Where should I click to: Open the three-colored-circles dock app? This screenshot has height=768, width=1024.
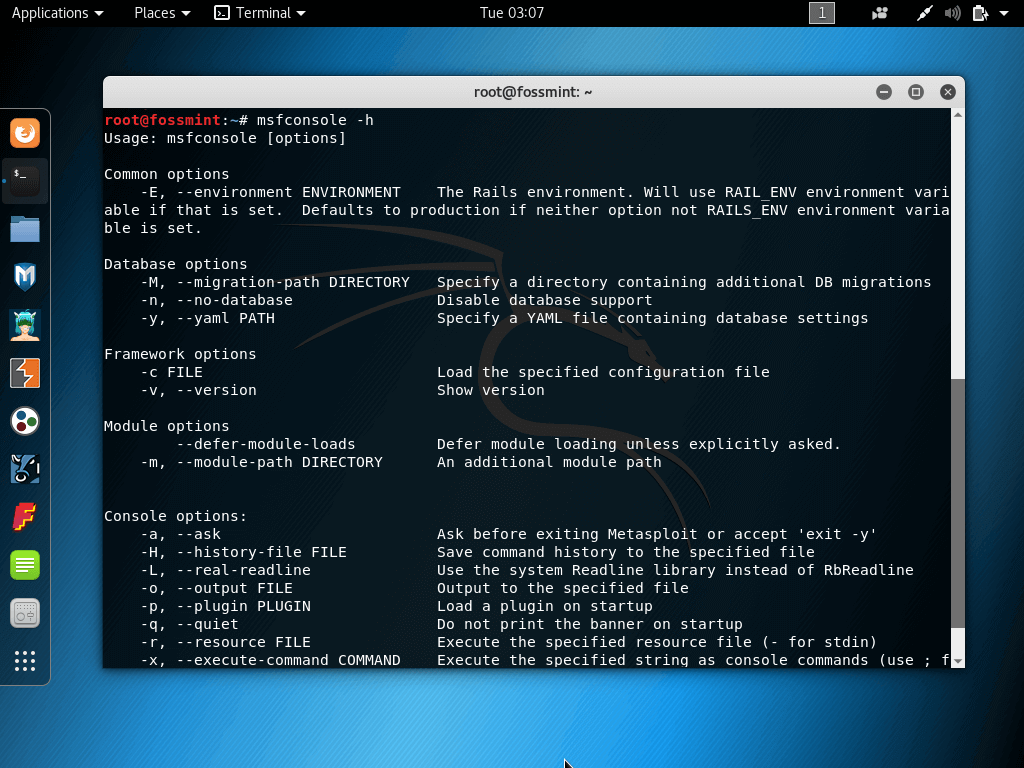[x=25, y=421]
